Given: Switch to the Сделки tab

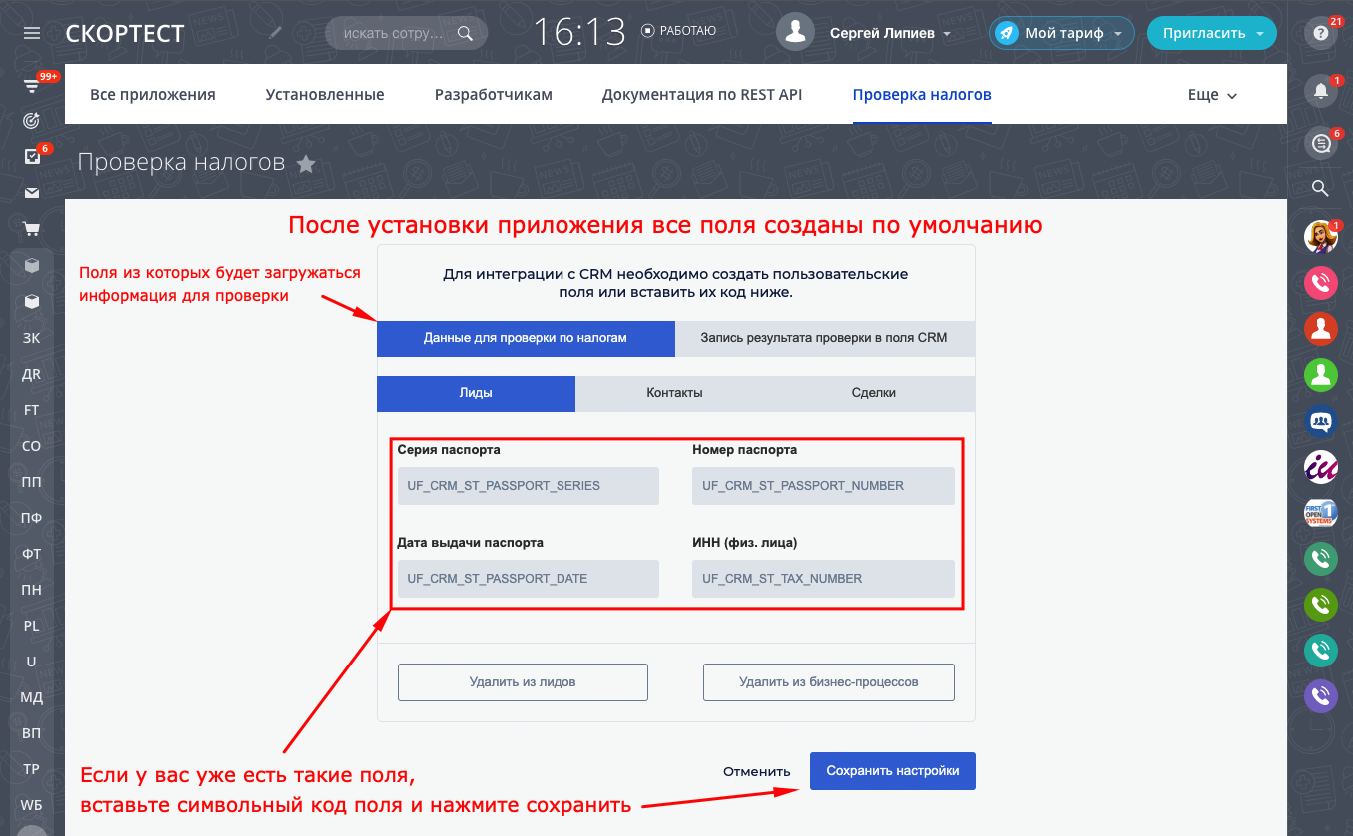Looking at the screenshot, I should click(874, 393).
